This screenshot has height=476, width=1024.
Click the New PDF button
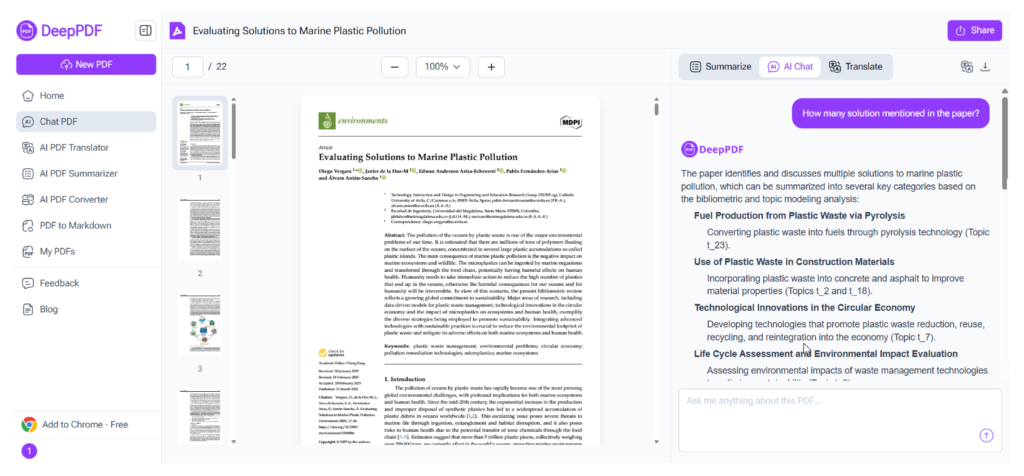pyautogui.click(x=86, y=64)
